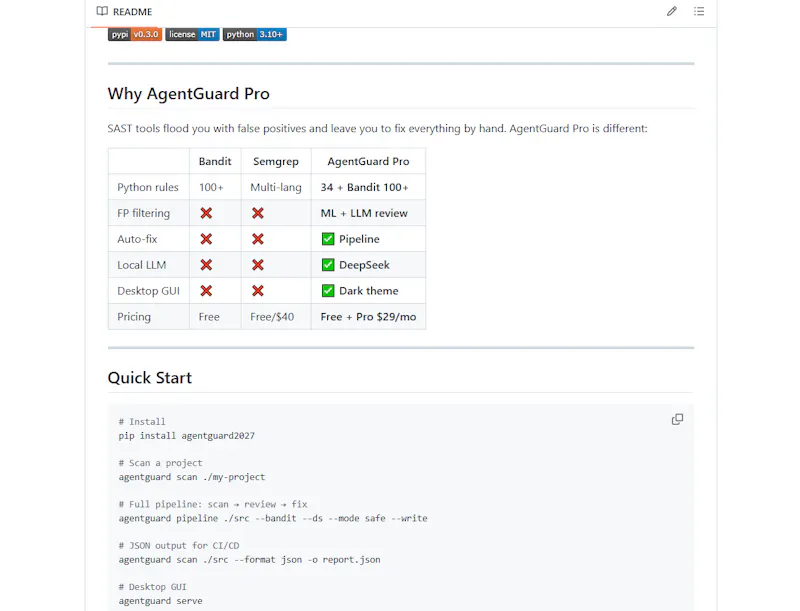Click the pip install agentguard2027 line
Screen dimensions: 800x611
click(186, 436)
